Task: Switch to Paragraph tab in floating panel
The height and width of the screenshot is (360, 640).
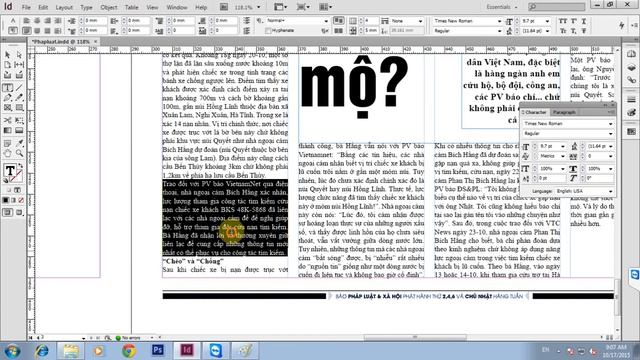Action: [564, 112]
